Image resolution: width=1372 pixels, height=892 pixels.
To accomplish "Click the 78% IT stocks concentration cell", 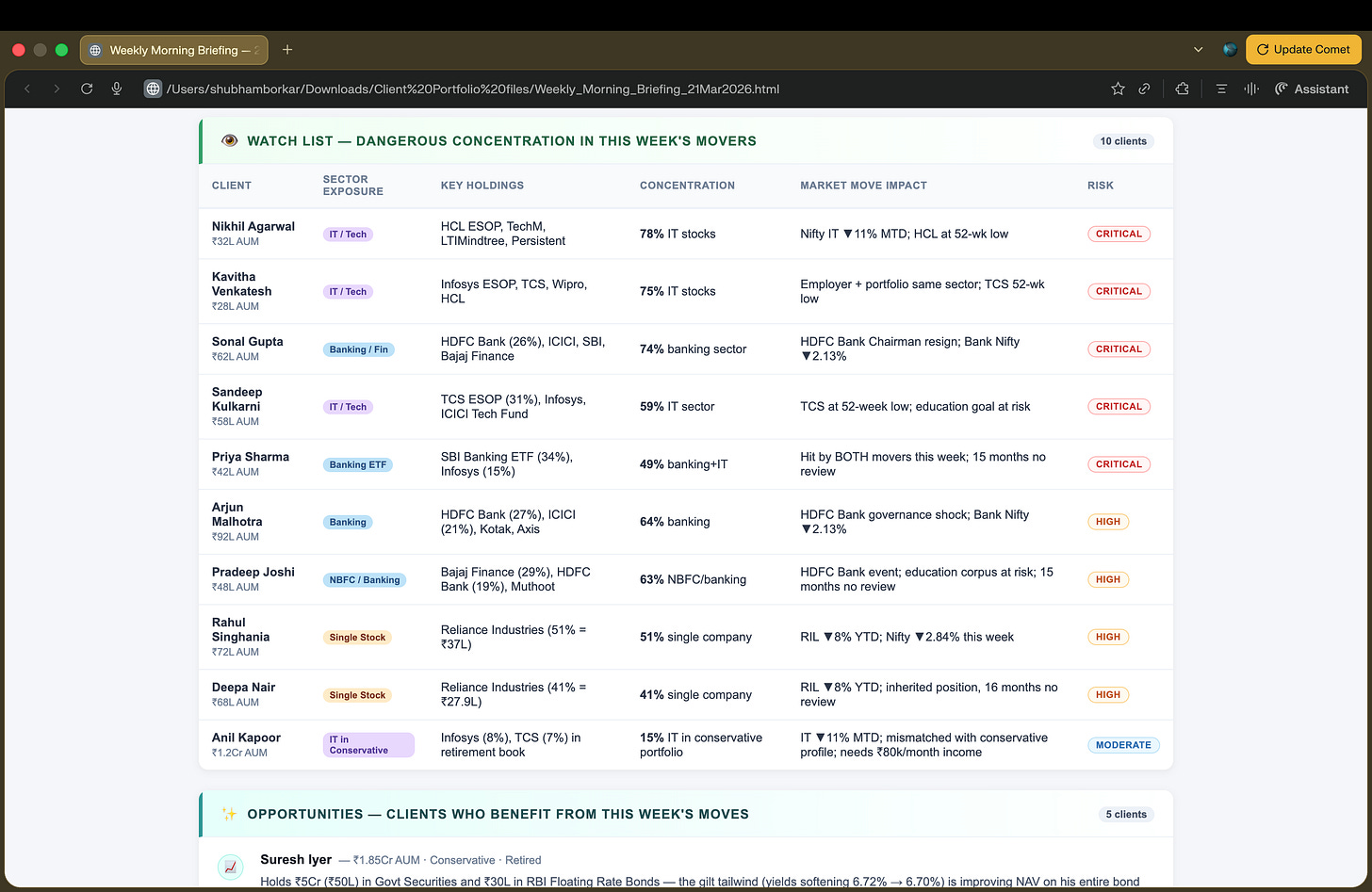I will tap(678, 234).
